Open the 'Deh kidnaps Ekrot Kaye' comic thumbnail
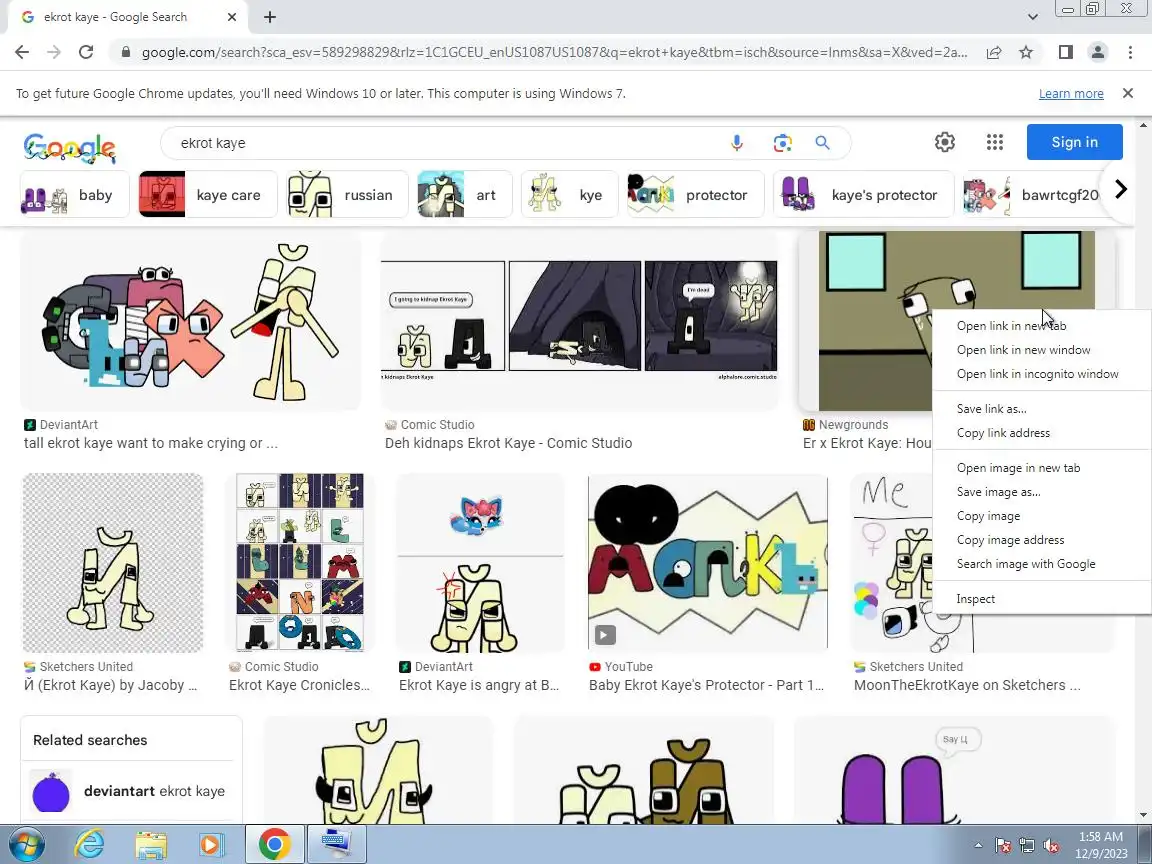 click(579, 321)
